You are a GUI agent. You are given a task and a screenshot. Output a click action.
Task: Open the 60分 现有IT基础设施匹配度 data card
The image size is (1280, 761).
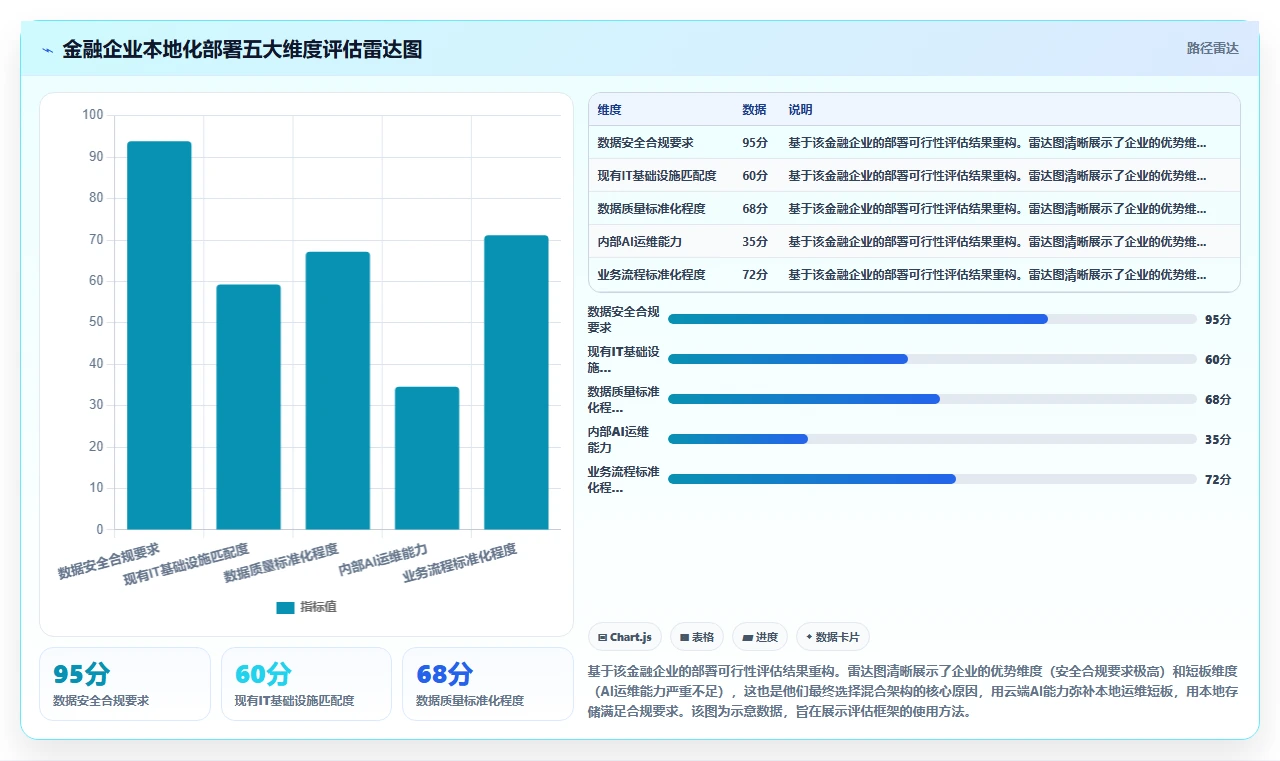click(306, 684)
